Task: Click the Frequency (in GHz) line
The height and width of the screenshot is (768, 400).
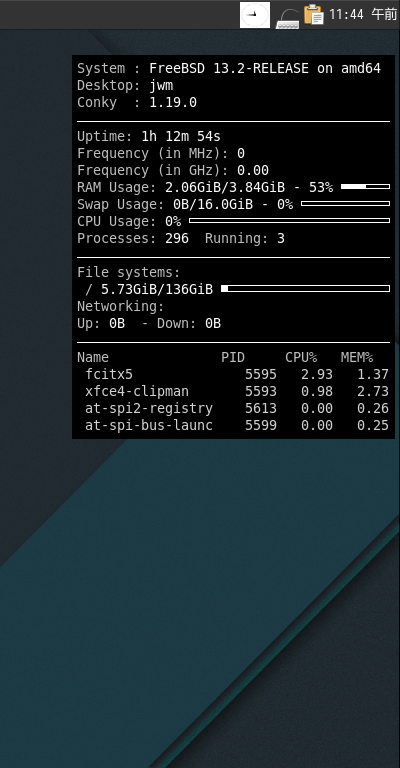Action: coord(173,170)
